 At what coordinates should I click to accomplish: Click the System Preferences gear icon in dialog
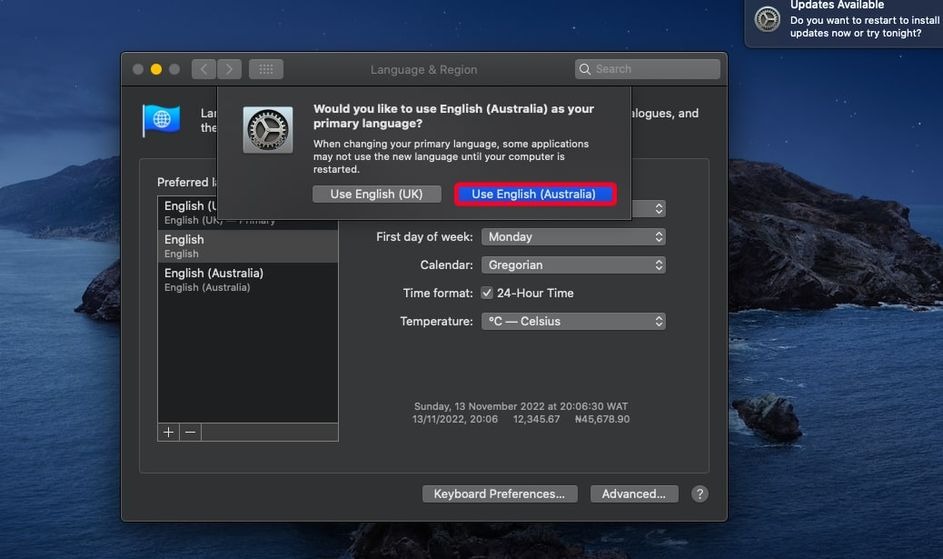coord(268,131)
